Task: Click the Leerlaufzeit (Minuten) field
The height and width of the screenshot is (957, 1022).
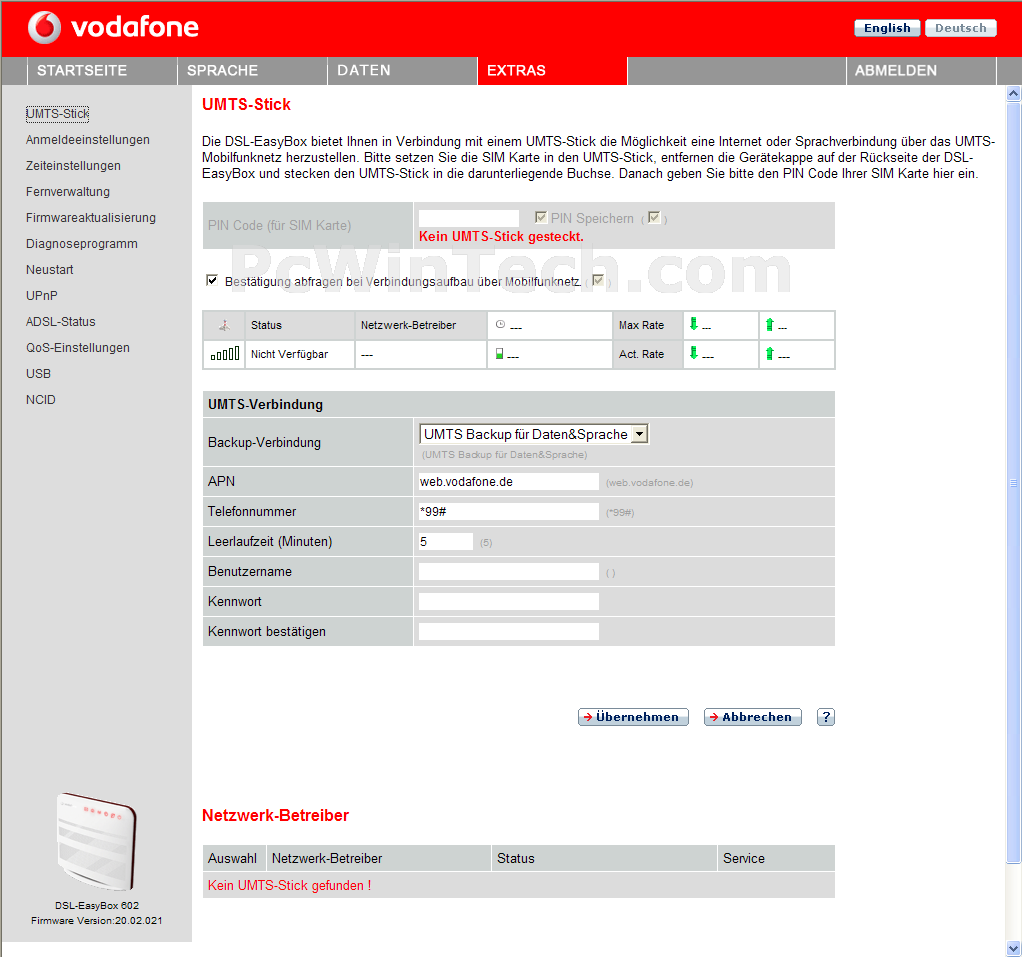Action: [446, 542]
